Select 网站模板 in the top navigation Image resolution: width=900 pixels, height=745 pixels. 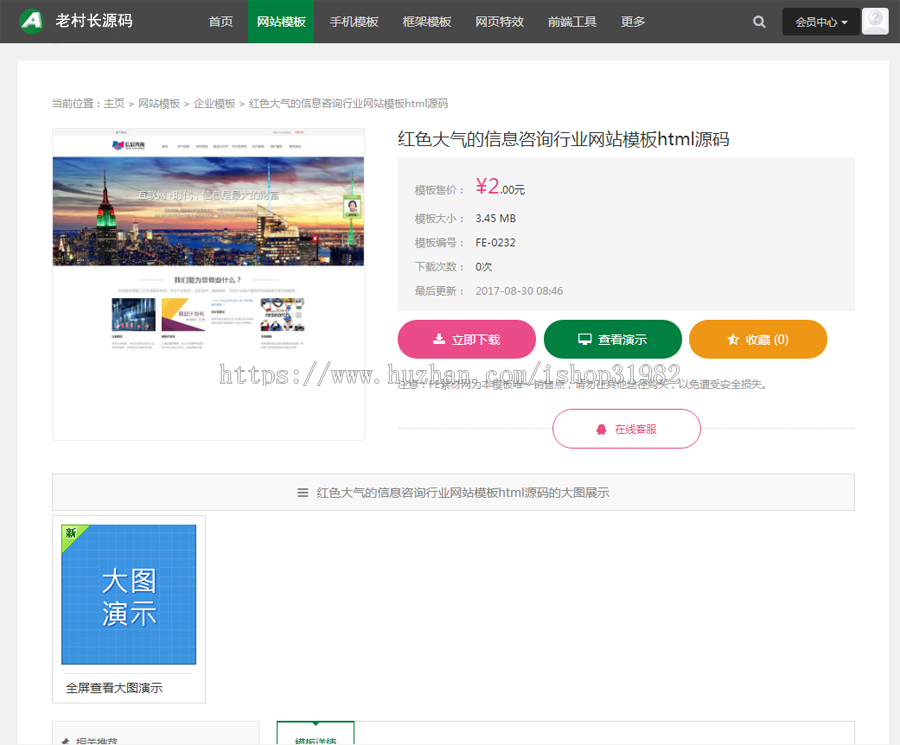(x=281, y=21)
